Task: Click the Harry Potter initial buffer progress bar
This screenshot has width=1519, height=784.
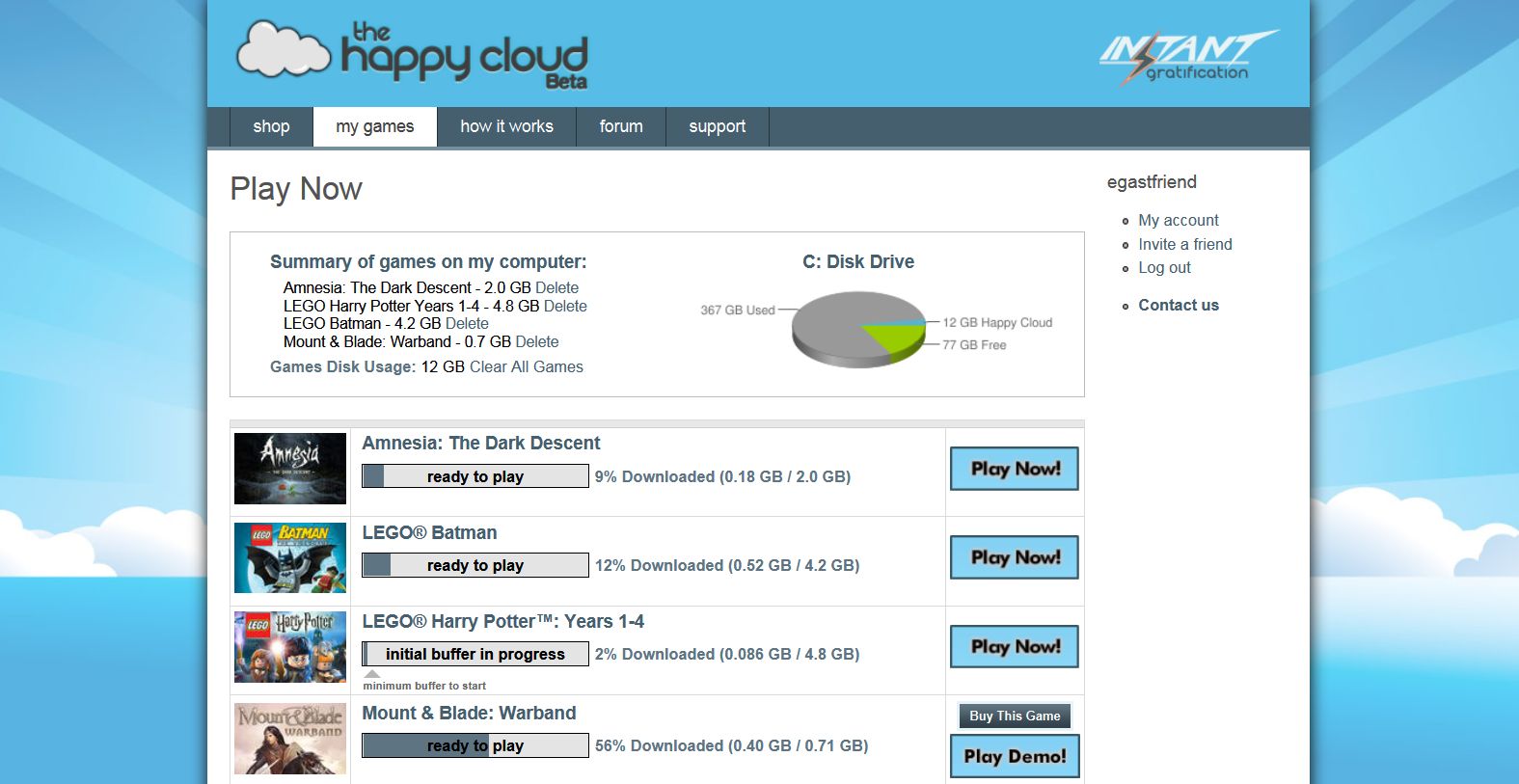Action: click(x=475, y=654)
